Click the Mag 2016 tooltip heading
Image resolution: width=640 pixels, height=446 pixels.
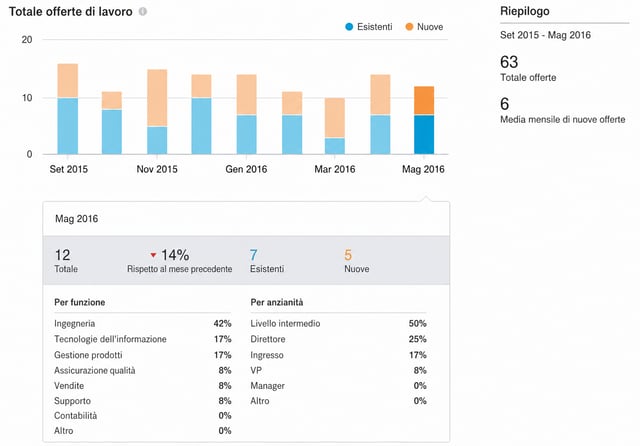click(x=76, y=219)
